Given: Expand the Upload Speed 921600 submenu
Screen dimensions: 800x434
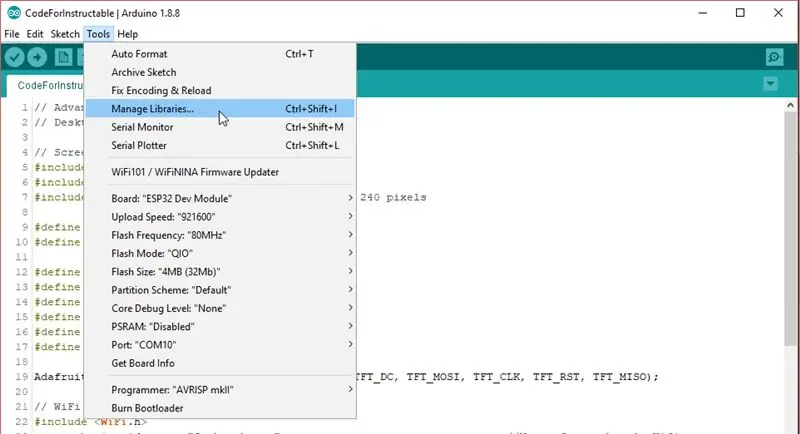Looking at the screenshot, I should 220,217.
